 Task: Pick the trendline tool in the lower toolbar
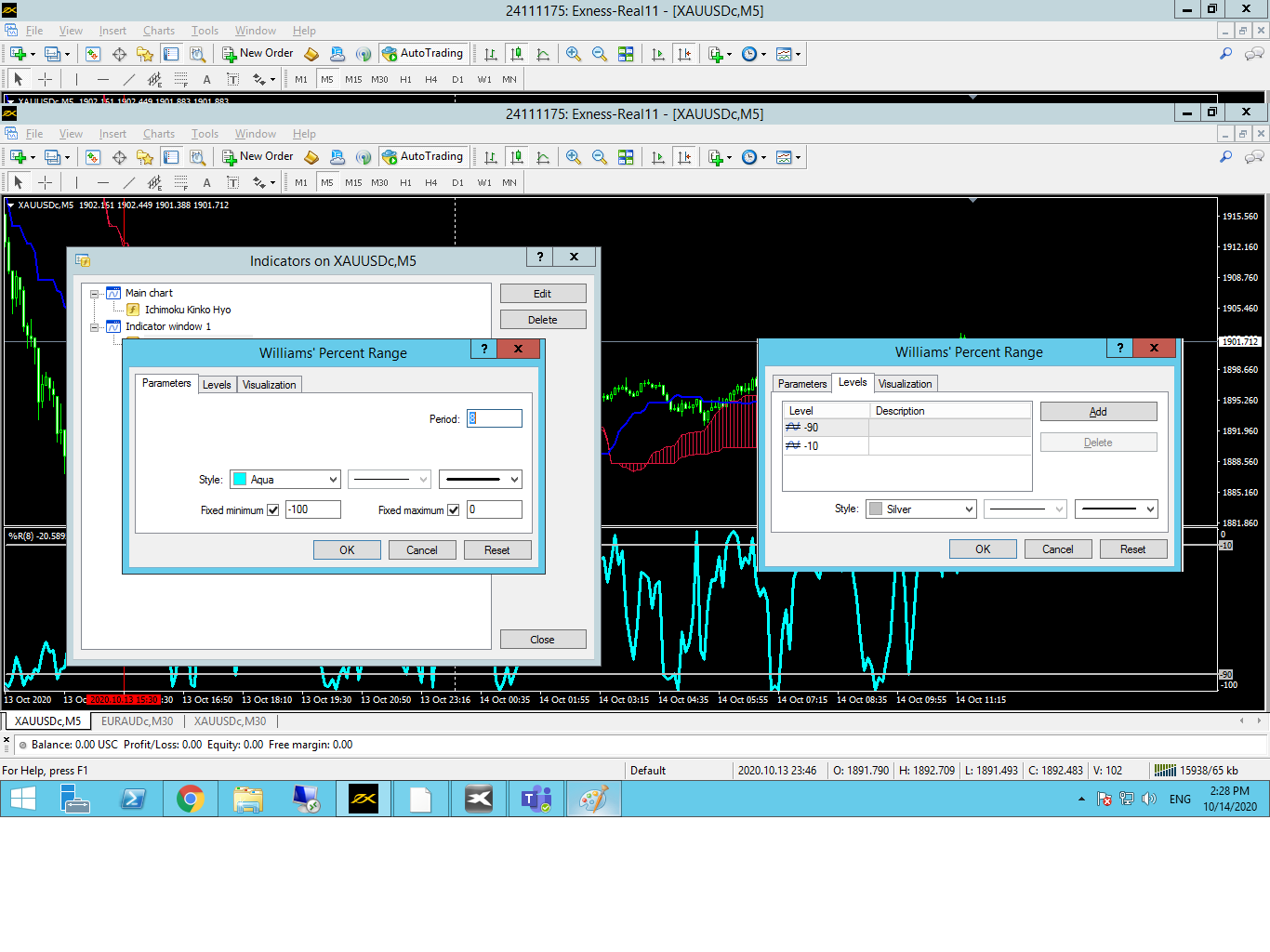tap(128, 182)
